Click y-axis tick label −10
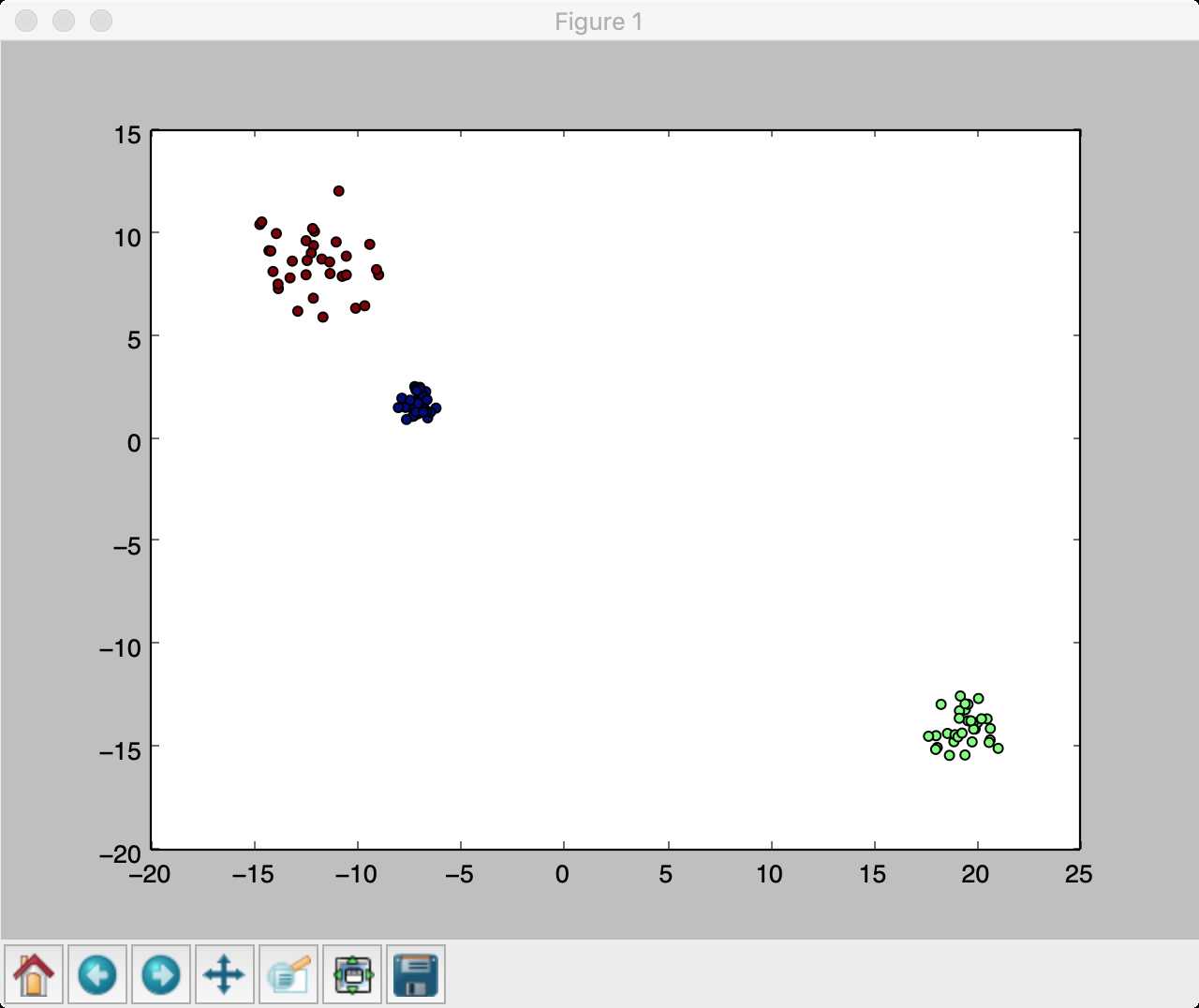1199x1008 pixels. pos(121,647)
